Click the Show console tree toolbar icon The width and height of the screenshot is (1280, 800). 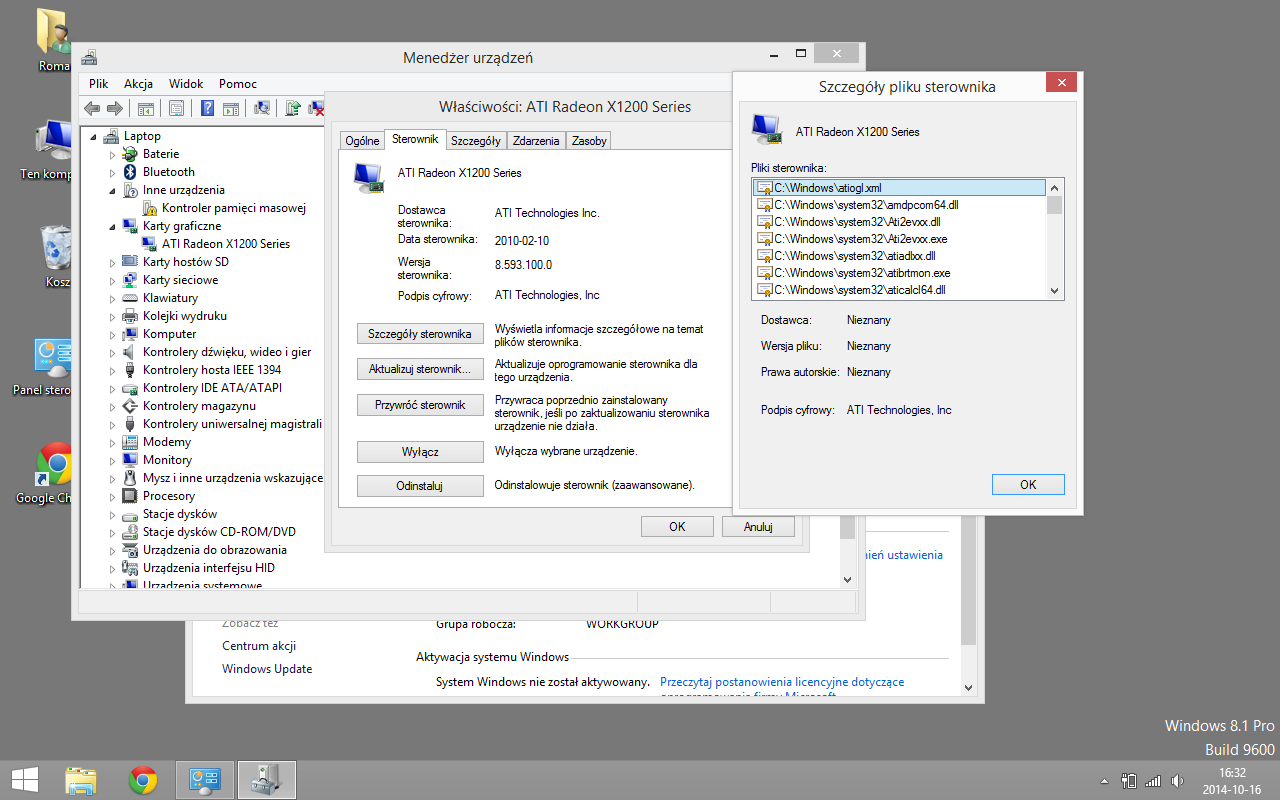click(146, 107)
